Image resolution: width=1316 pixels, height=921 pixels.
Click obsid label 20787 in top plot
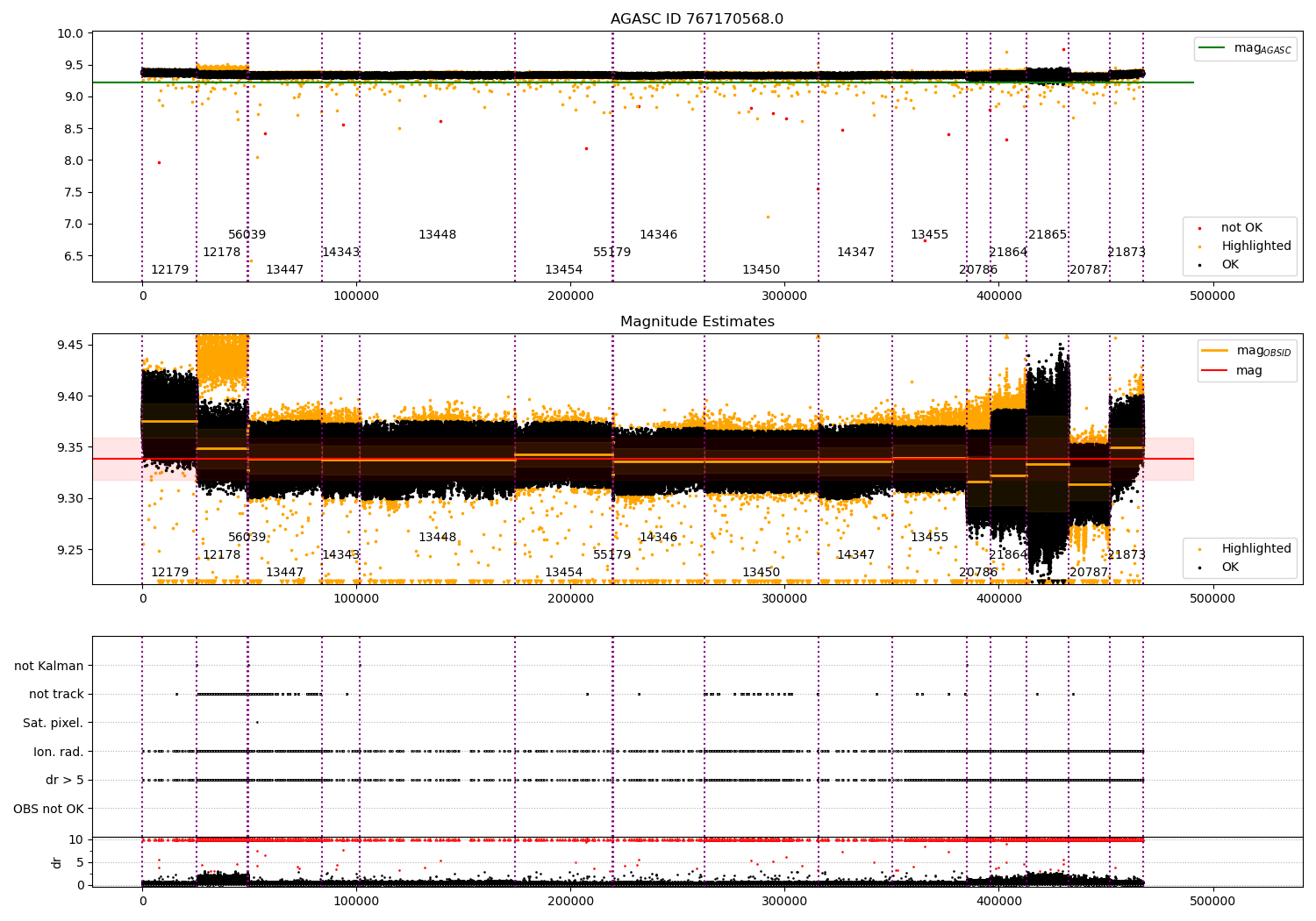click(x=1089, y=270)
